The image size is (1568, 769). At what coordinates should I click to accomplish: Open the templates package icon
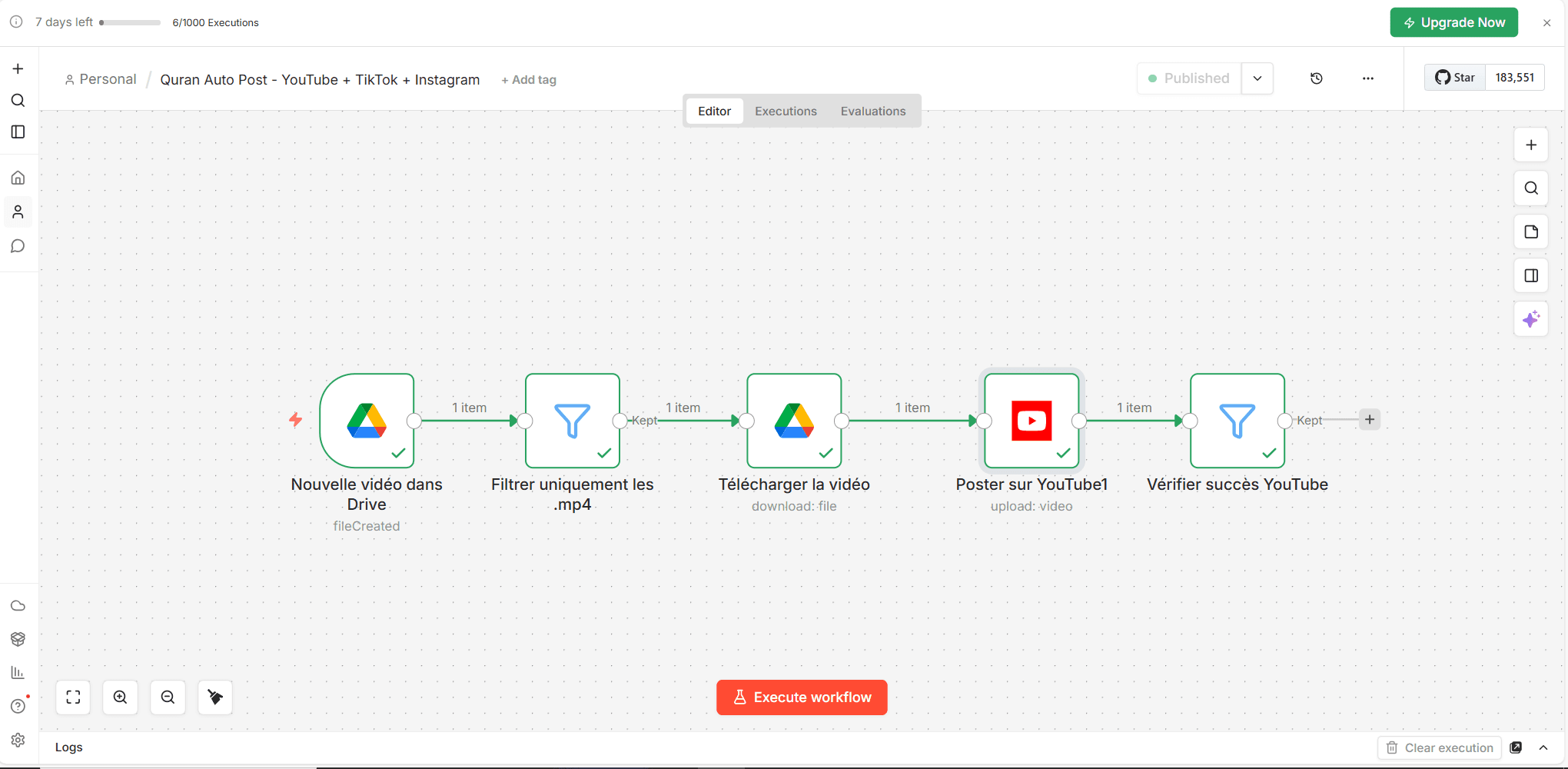coord(18,639)
